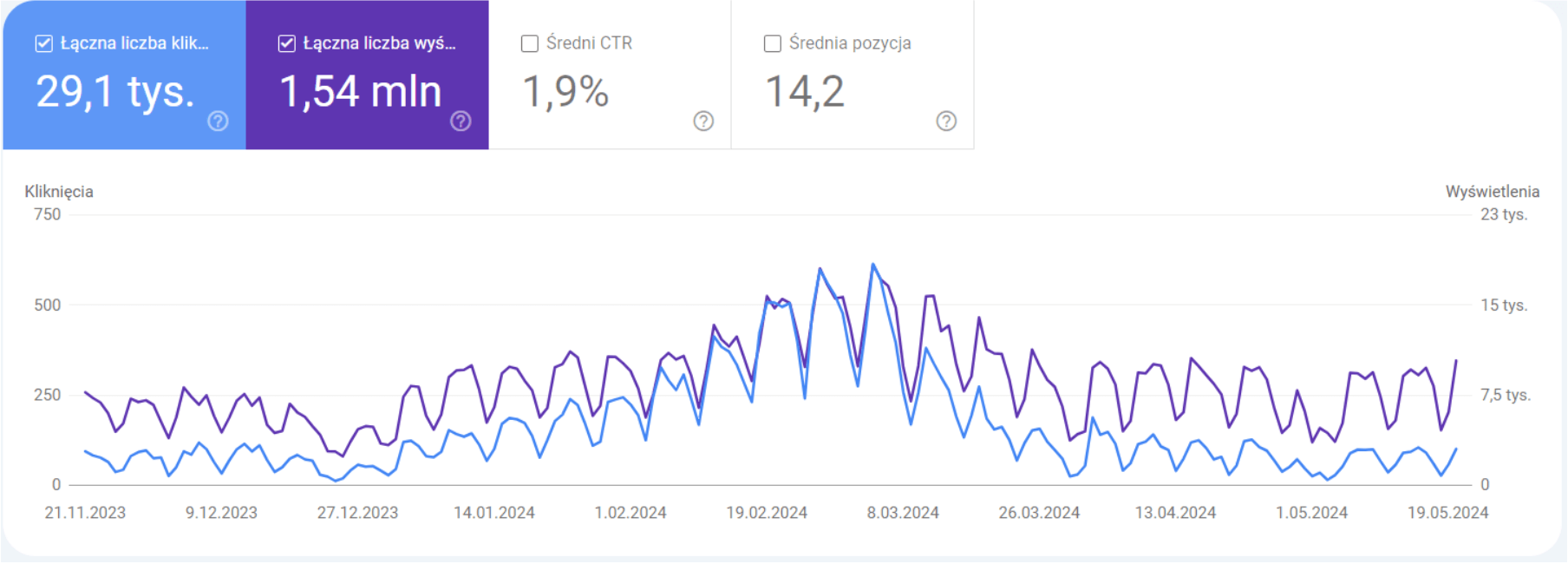Click the 8.03.2024 date label
The height and width of the screenshot is (564, 1568).
(903, 513)
